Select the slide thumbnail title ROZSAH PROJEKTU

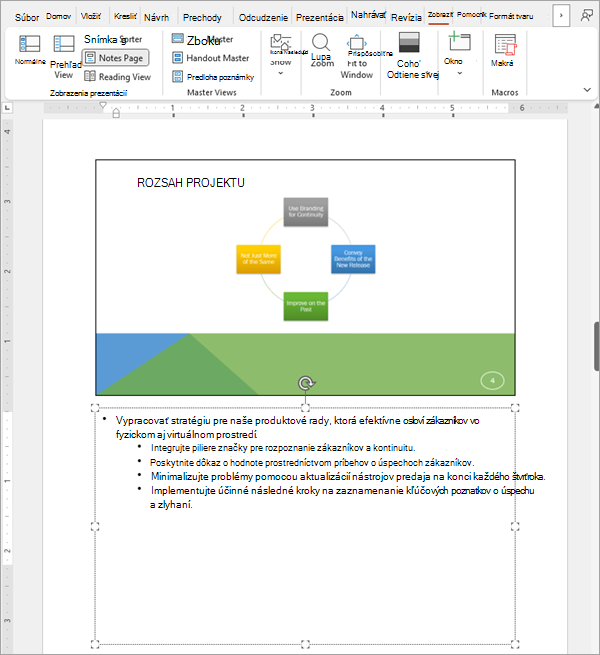click(x=191, y=183)
